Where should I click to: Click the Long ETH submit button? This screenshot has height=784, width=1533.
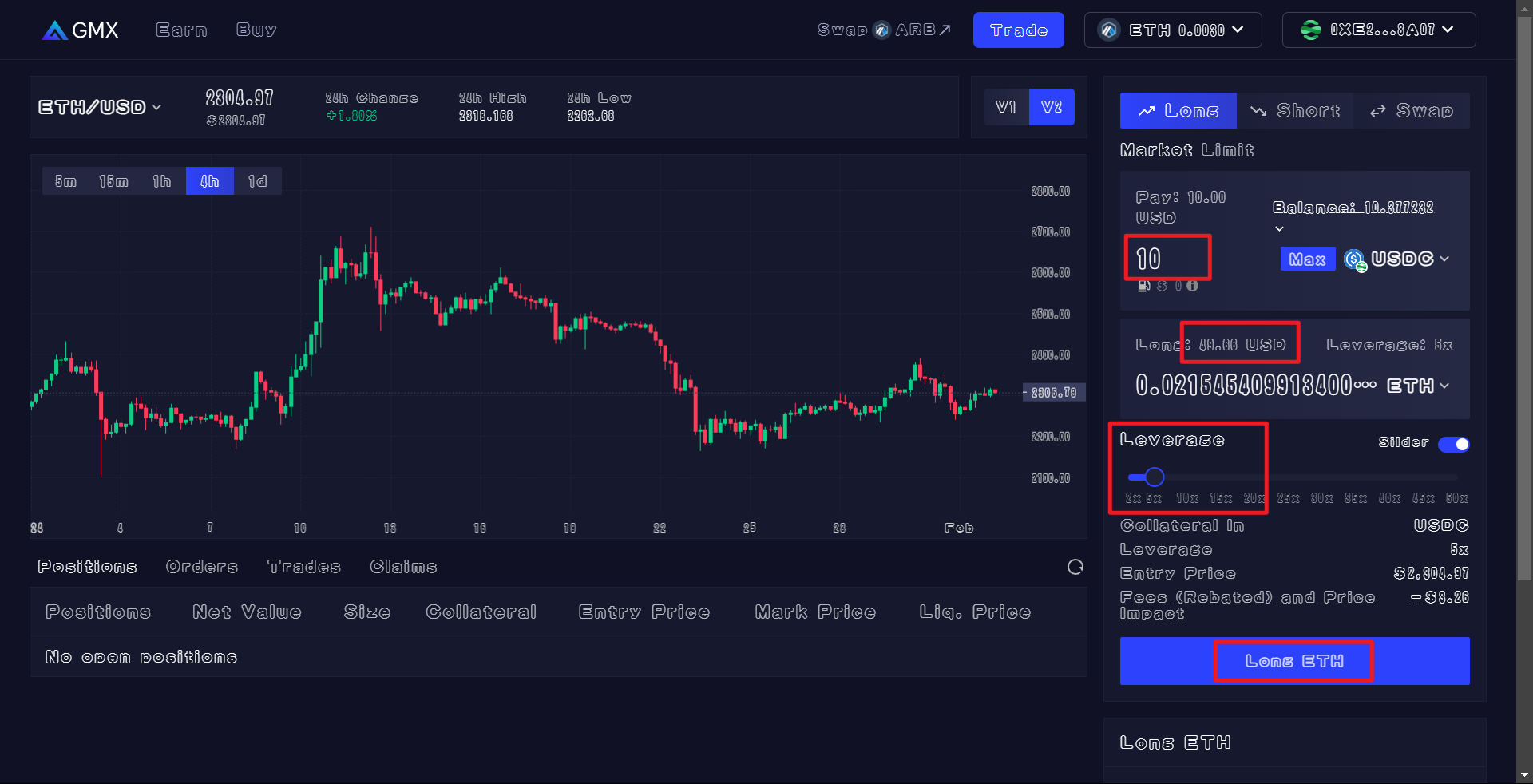(x=1294, y=661)
